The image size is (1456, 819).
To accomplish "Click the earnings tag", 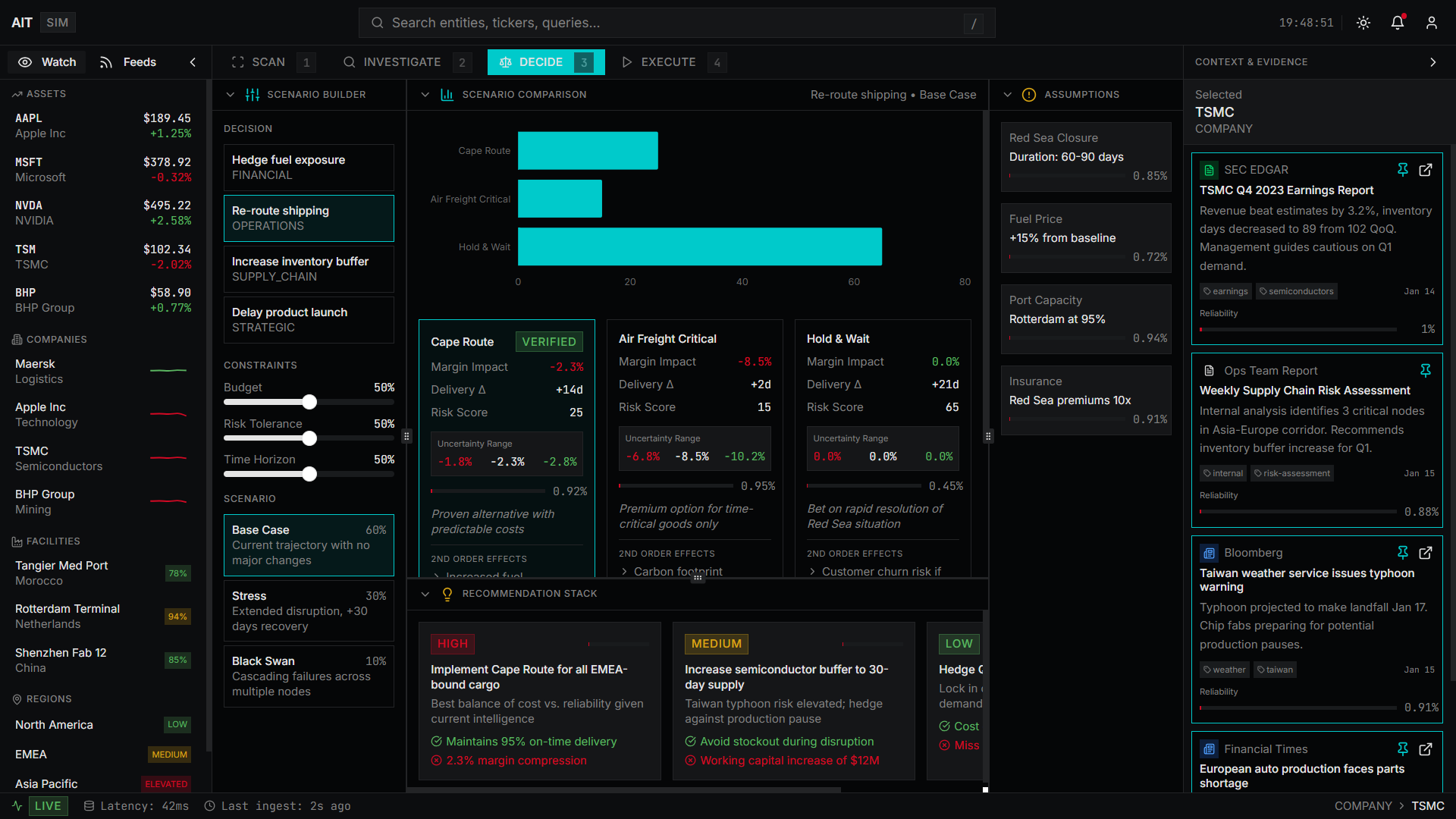I will coord(1225,291).
